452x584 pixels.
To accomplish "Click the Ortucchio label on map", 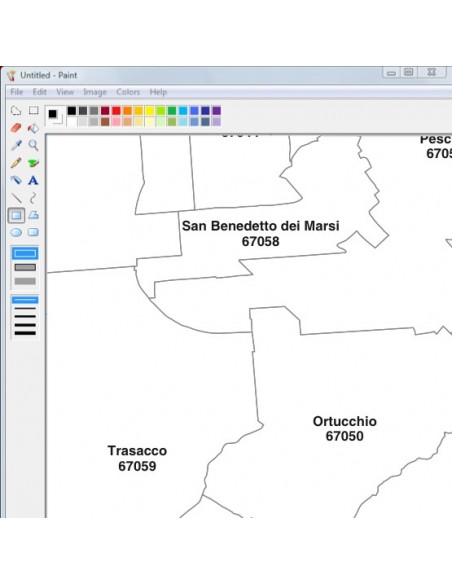I will 345,421.
